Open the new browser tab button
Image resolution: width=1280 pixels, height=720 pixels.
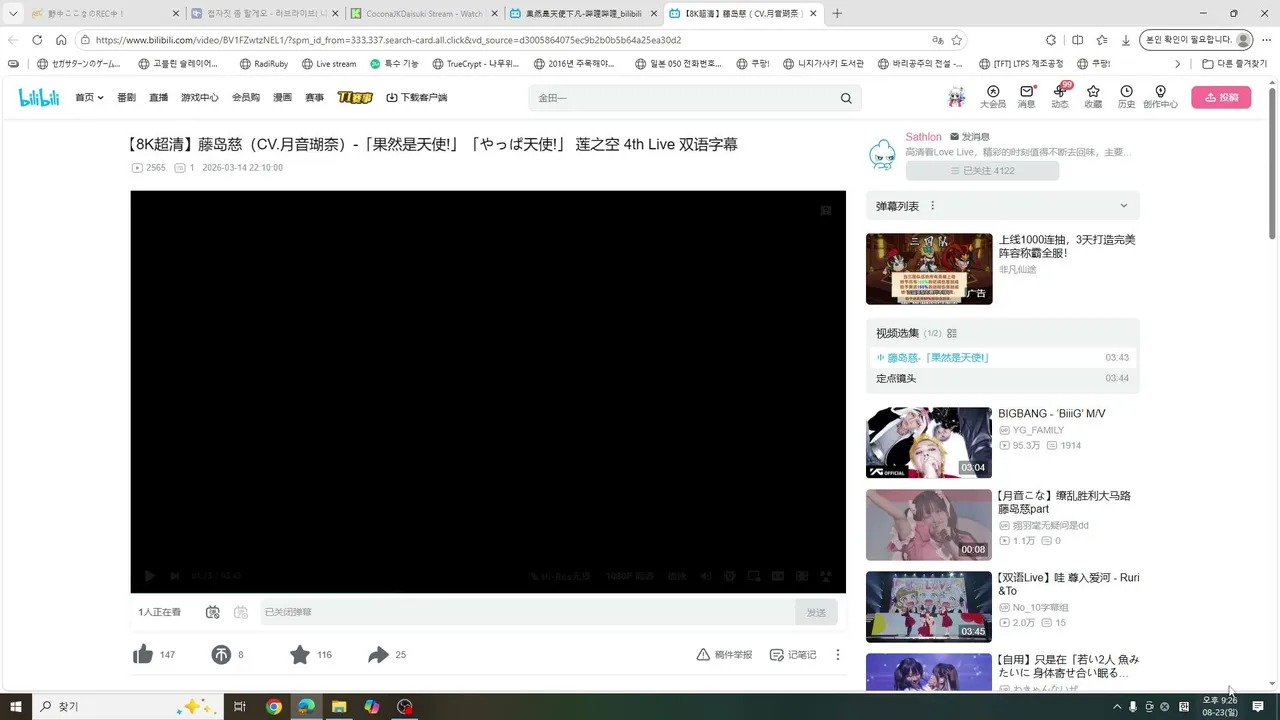pos(837,13)
